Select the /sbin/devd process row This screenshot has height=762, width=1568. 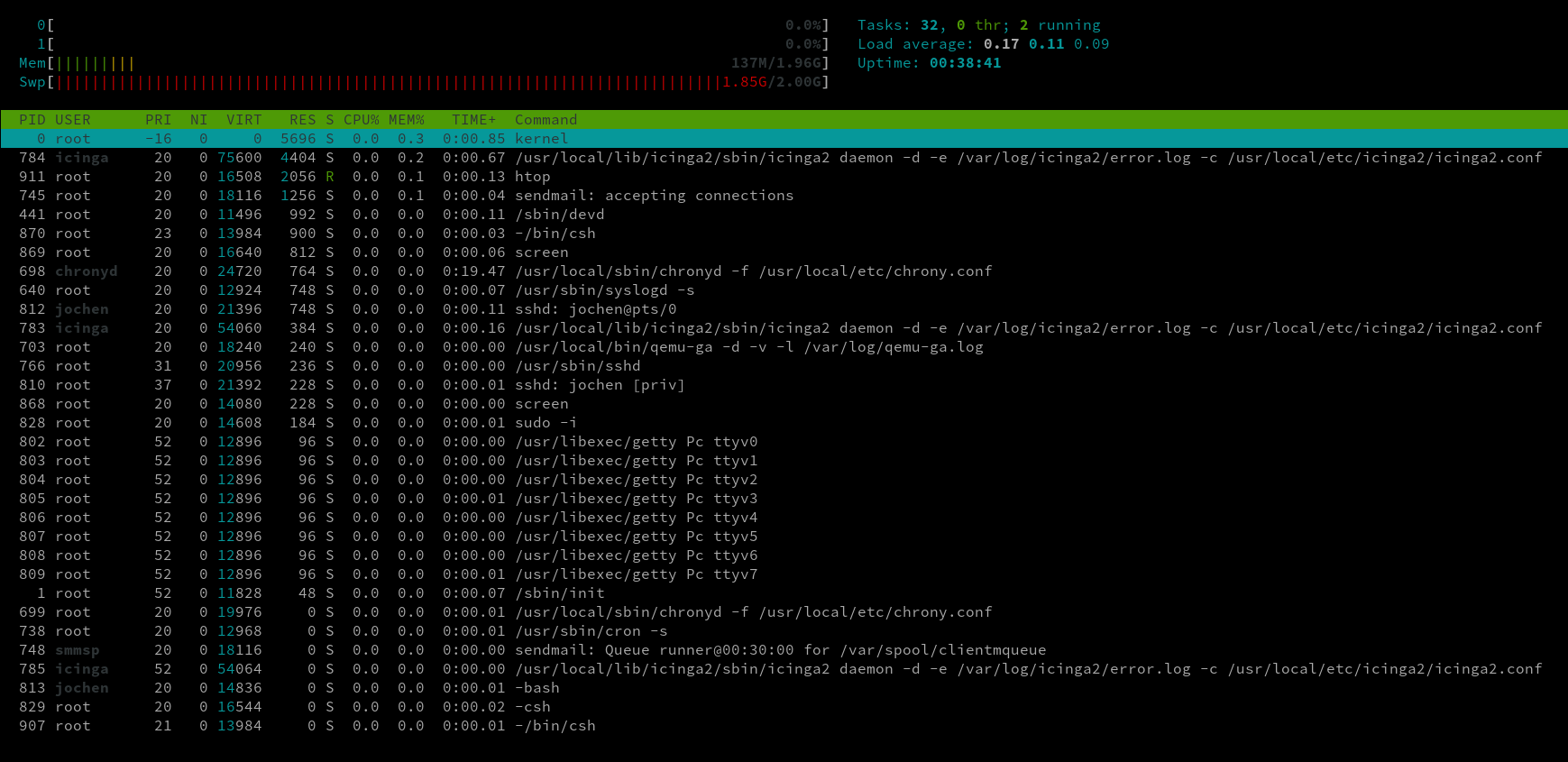(559, 215)
